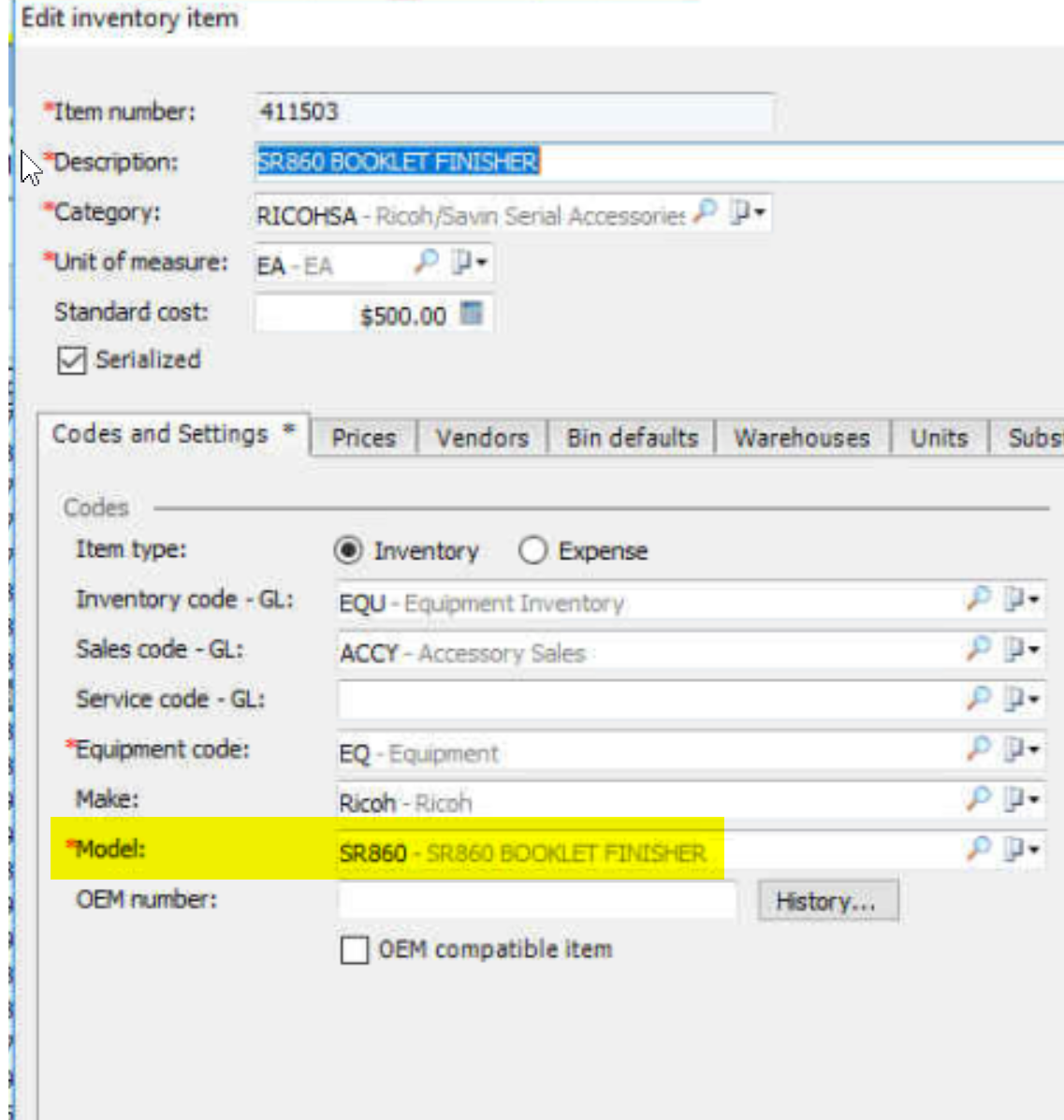Expand Sales code - GL action dropdown
This screenshot has height=1120, width=1064.
[1021, 648]
